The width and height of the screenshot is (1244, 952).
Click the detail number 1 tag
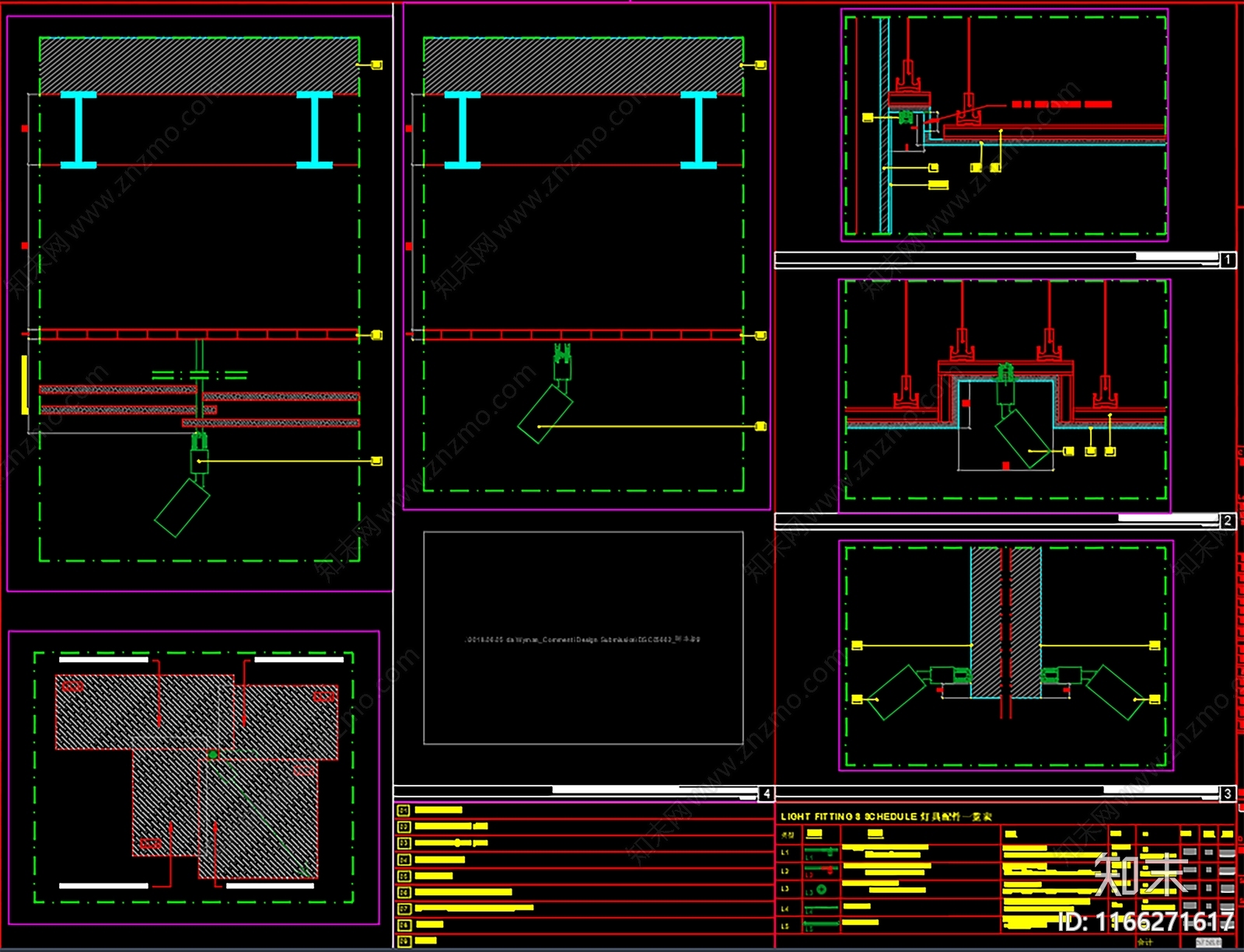1227,260
